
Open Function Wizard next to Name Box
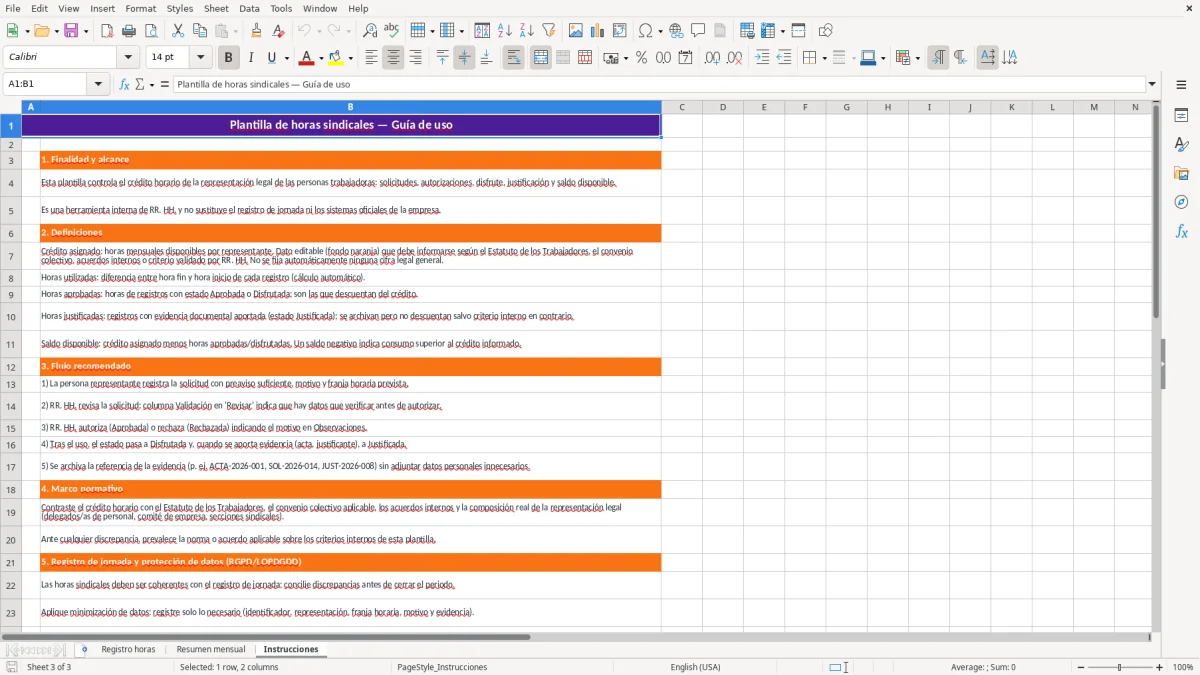tap(125, 84)
